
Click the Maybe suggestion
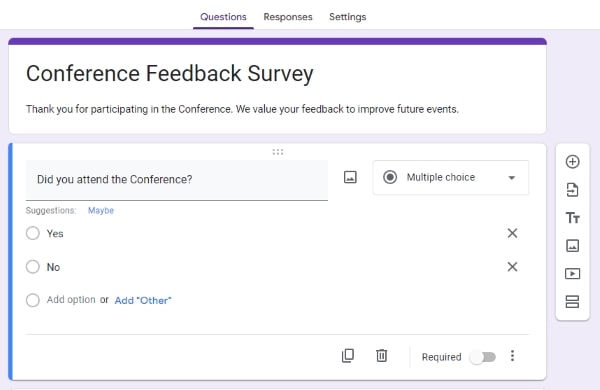[x=101, y=211]
